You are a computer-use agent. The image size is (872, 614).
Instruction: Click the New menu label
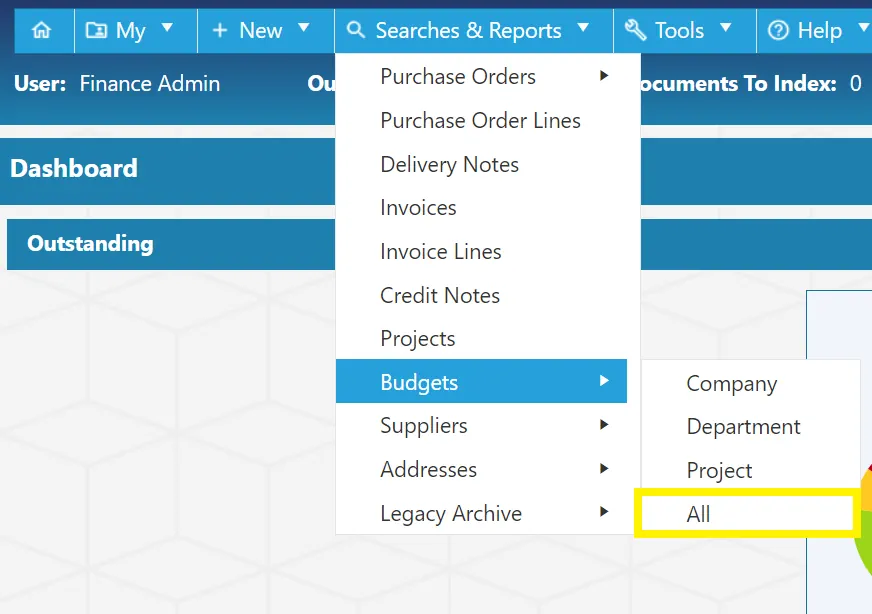click(x=260, y=30)
